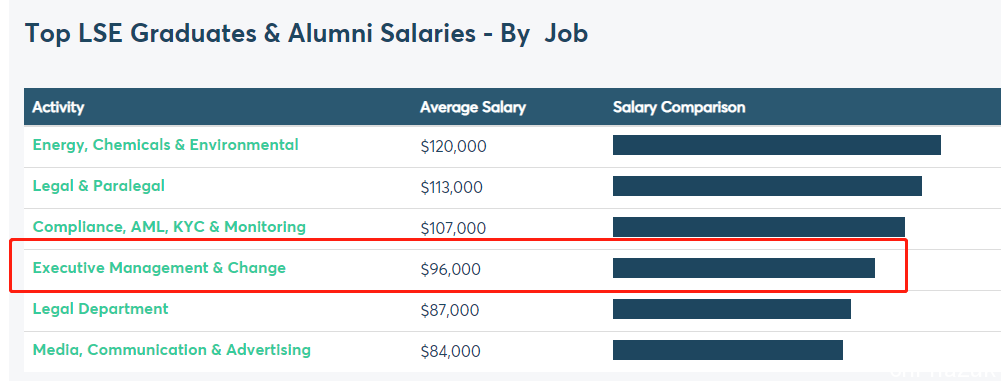Open Media, Communication & Advertising link
The height and width of the screenshot is (381, 1001).
172,350
